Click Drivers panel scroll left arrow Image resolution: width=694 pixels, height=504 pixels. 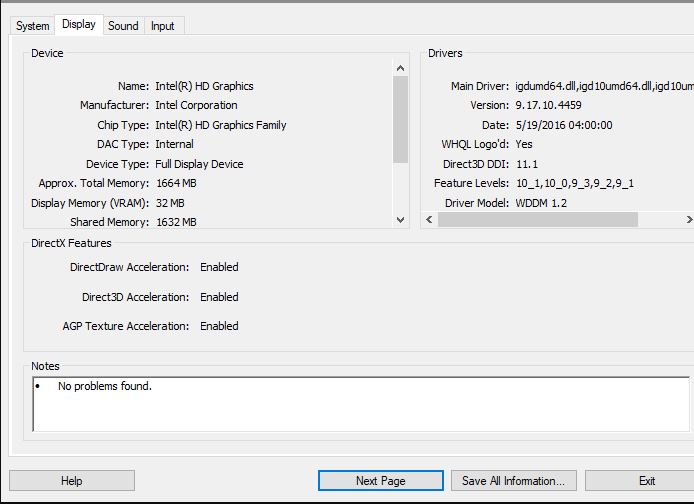429,219
